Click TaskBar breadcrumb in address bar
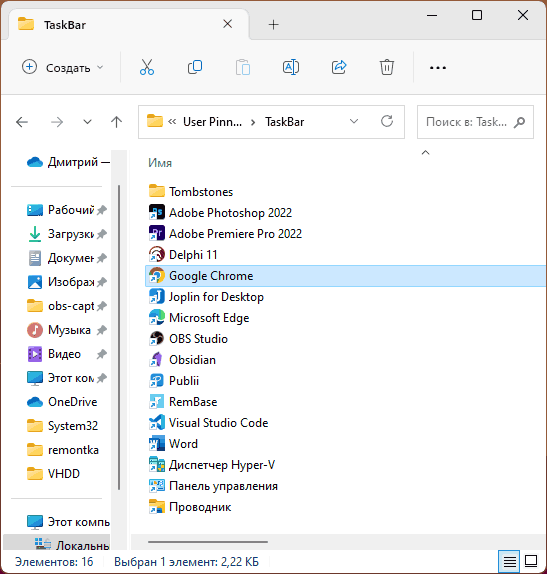Image resolution: width=547 pixels, height=574 pixels. pyautogui.click(x=284, y=122)
